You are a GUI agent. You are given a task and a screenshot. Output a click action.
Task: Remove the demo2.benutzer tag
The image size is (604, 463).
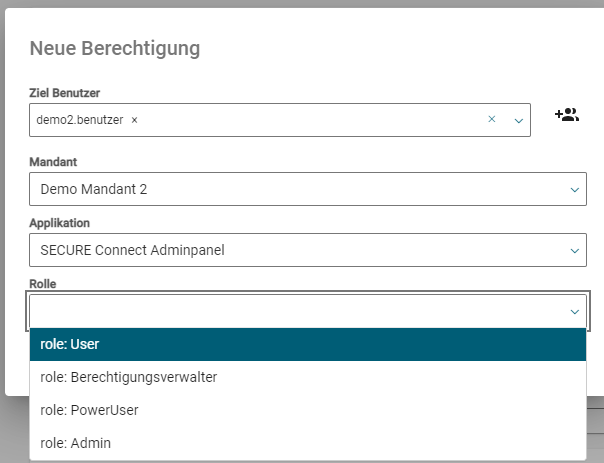click(135, 120)
